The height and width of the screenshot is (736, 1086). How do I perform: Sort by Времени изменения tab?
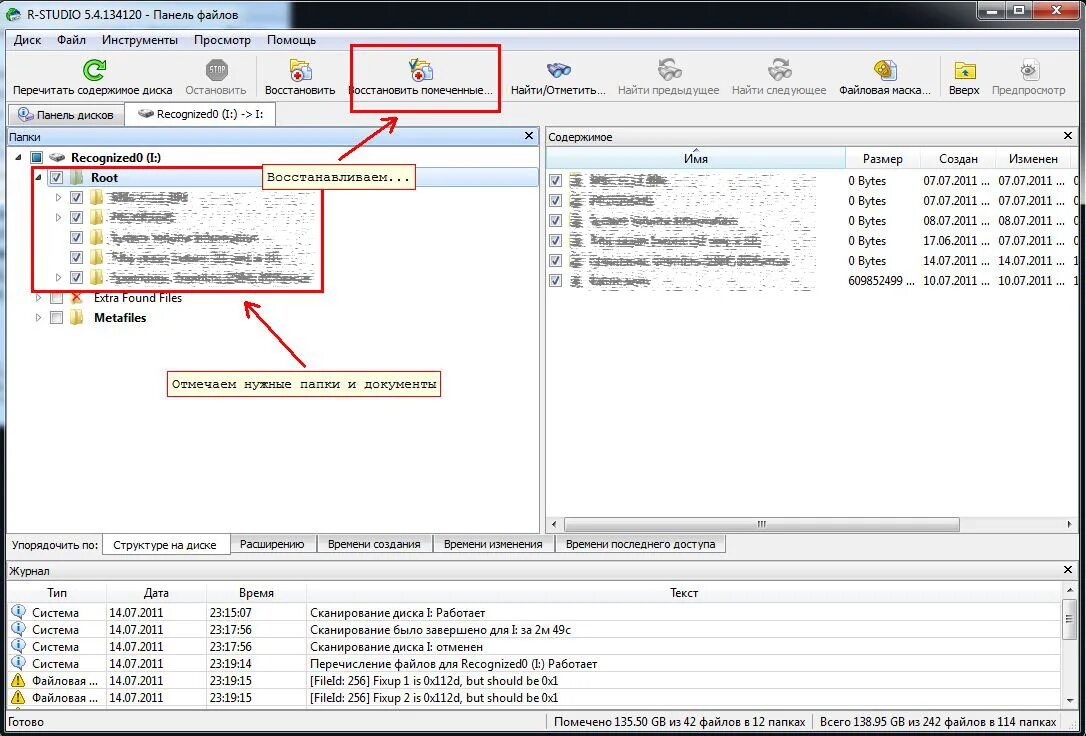(x=492, y=544)
